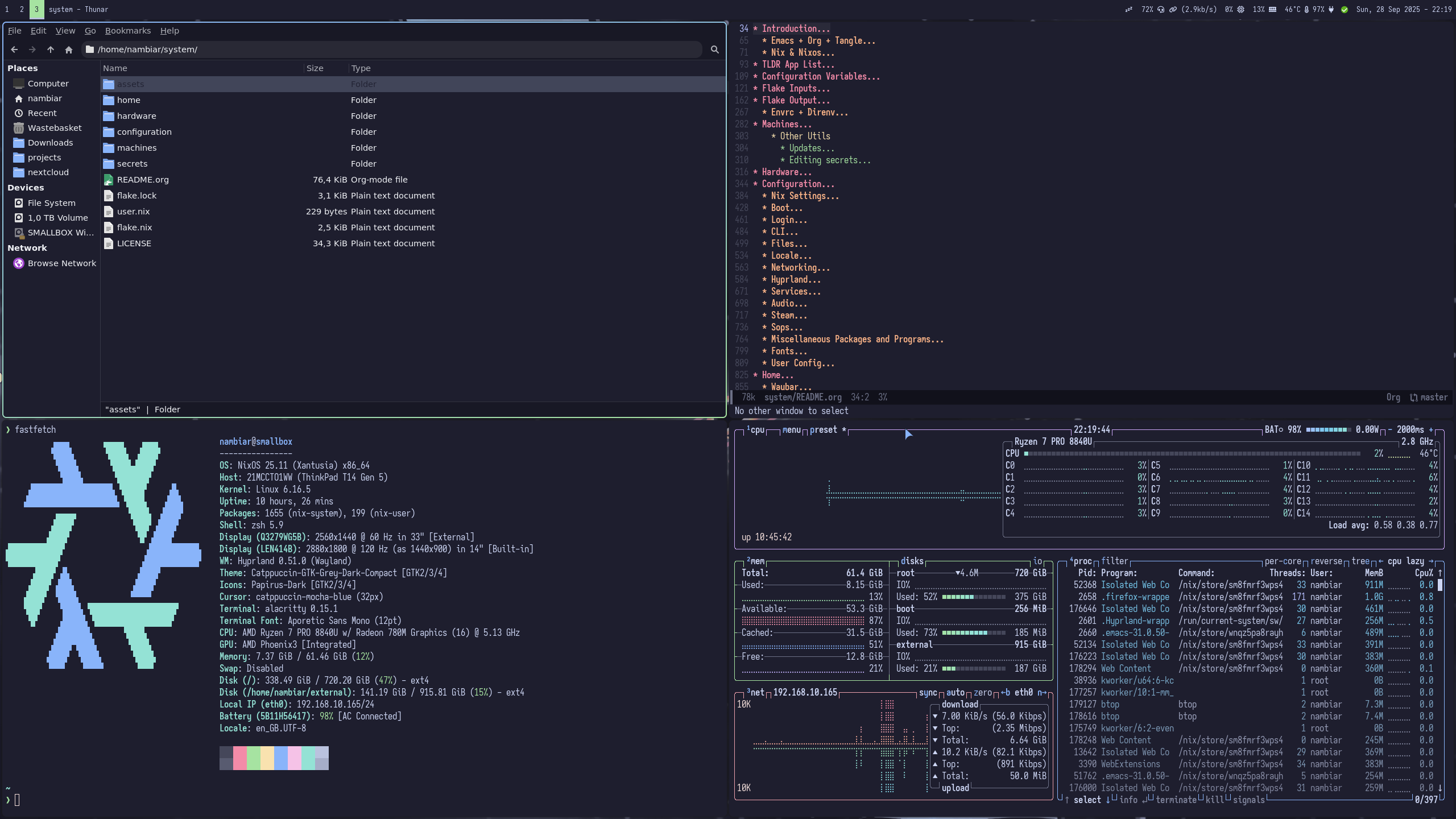Select the README.org file in Thunar

[x=142, y=179]
